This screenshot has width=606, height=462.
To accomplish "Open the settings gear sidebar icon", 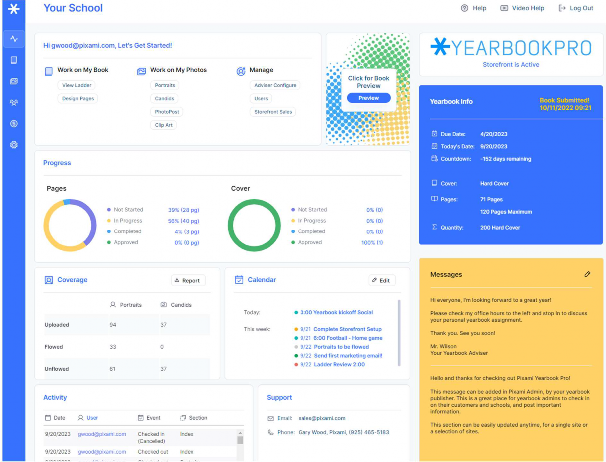I will tap(14, 145).
